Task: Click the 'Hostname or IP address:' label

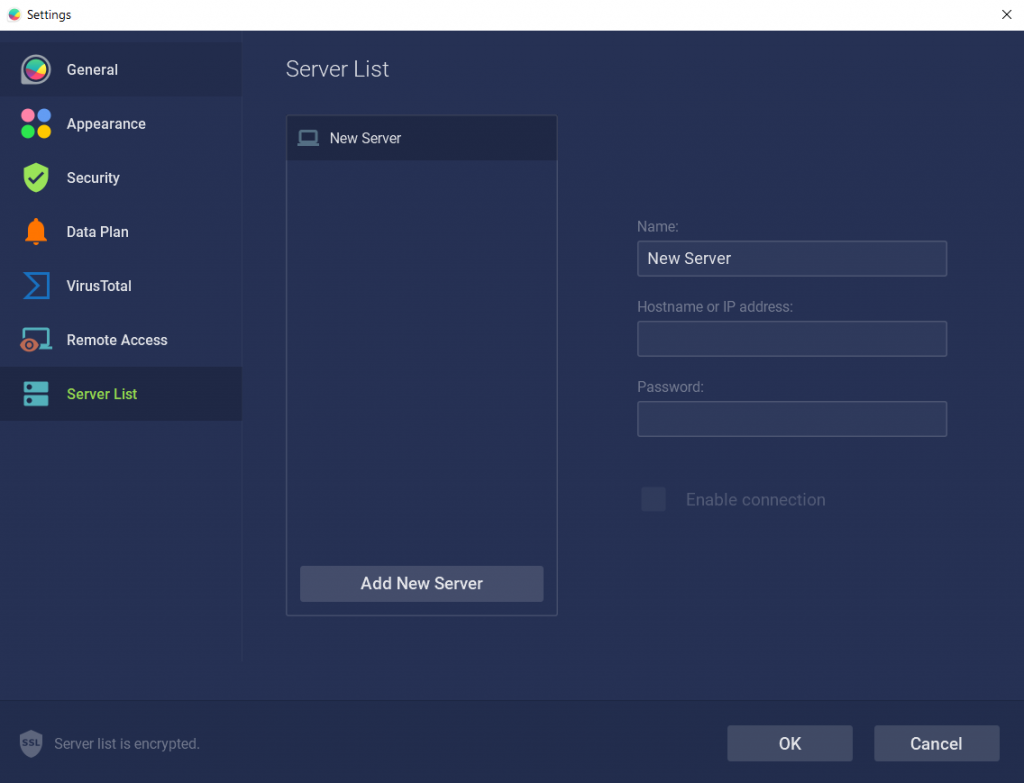Action: [715, 307]
